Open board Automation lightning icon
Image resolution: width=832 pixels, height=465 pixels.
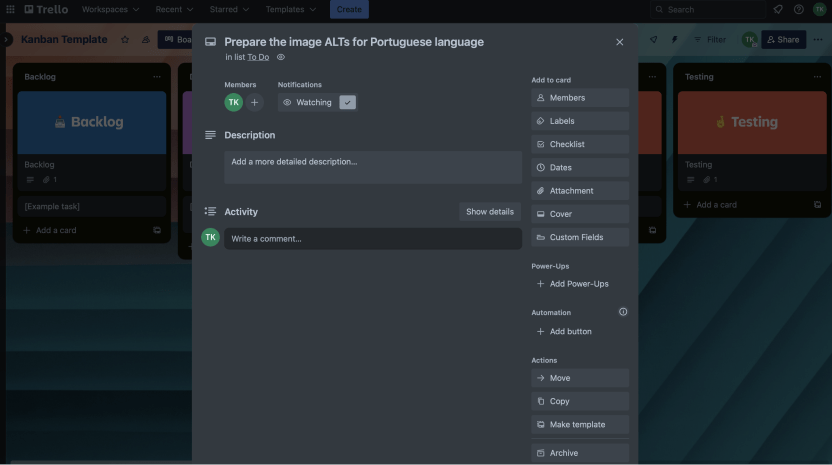coord(674,39)
